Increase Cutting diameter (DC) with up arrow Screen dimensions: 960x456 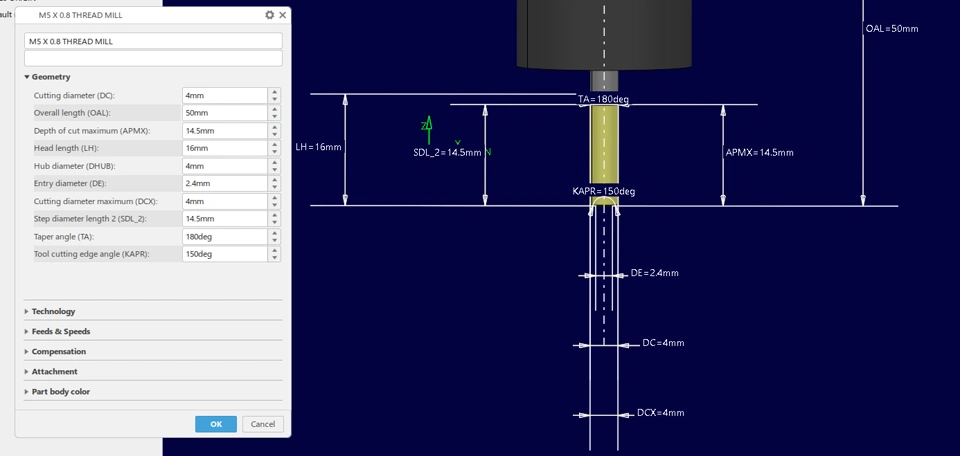(275, 92)
